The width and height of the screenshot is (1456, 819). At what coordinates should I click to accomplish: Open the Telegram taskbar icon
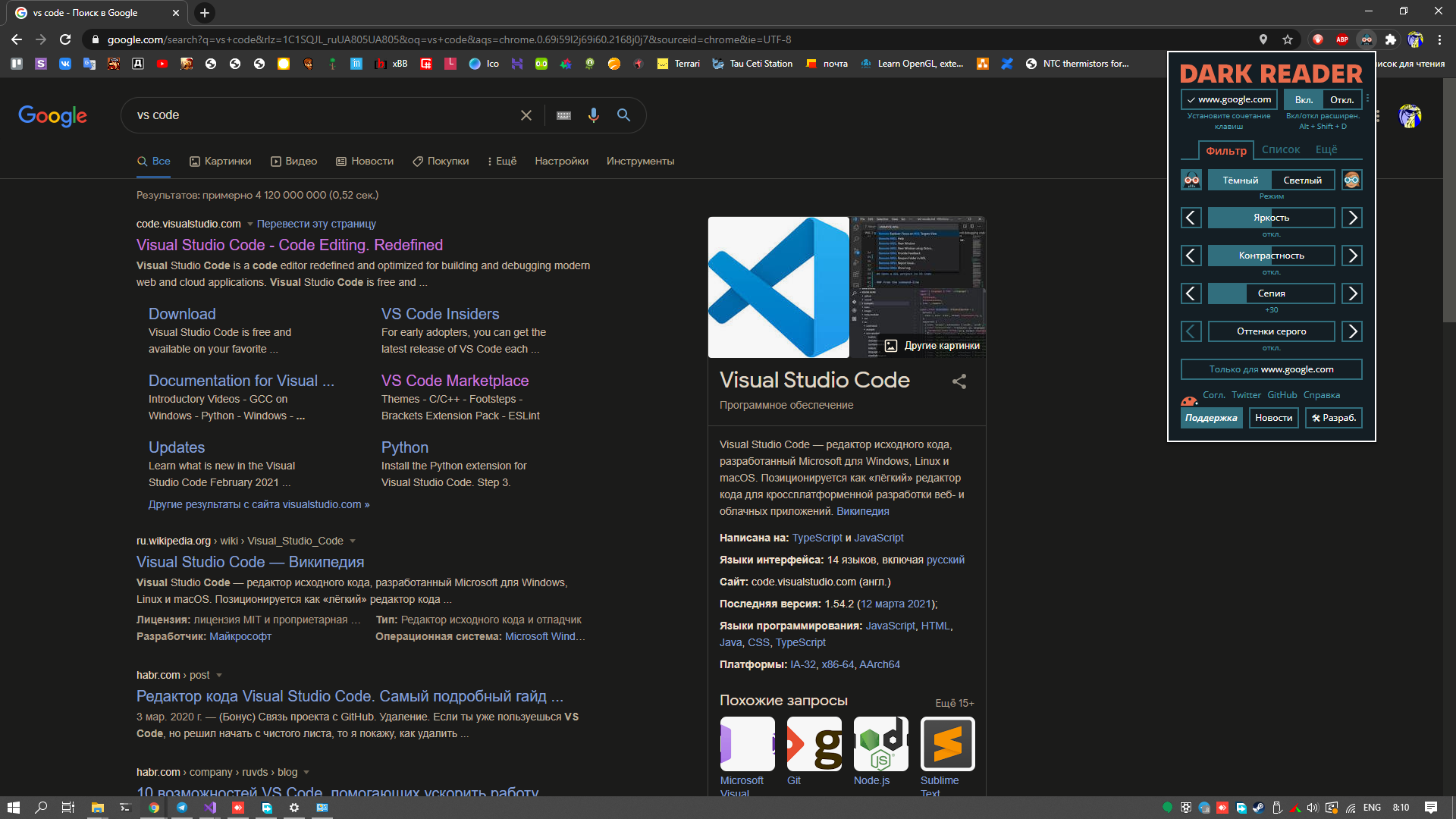(182, 808)
